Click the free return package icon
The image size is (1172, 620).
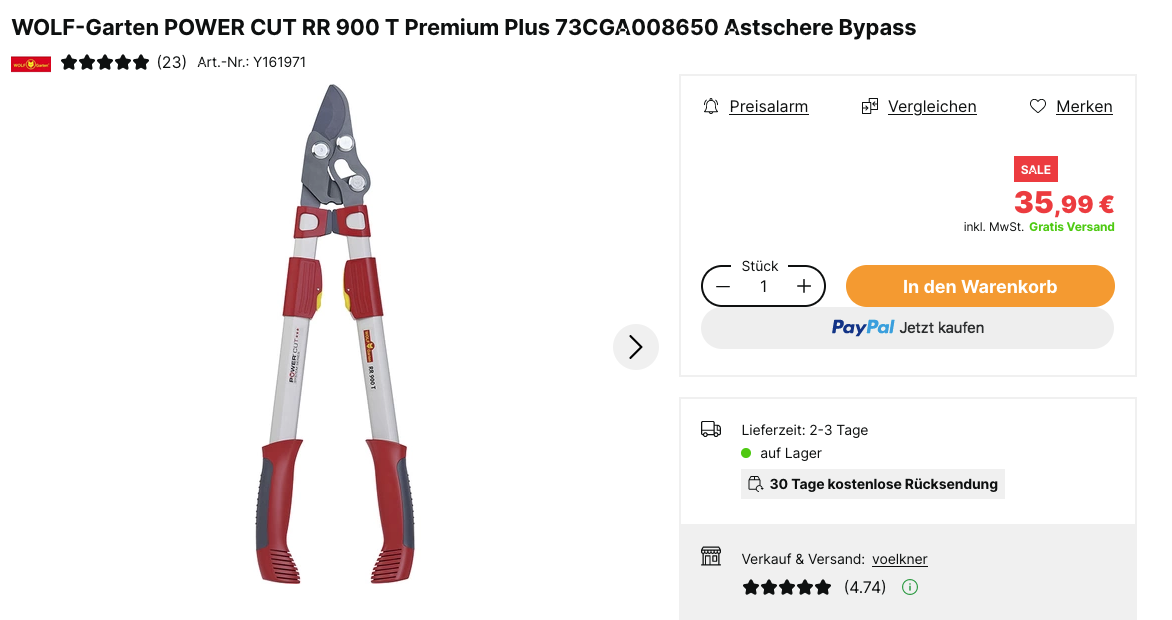coord(756,485)
